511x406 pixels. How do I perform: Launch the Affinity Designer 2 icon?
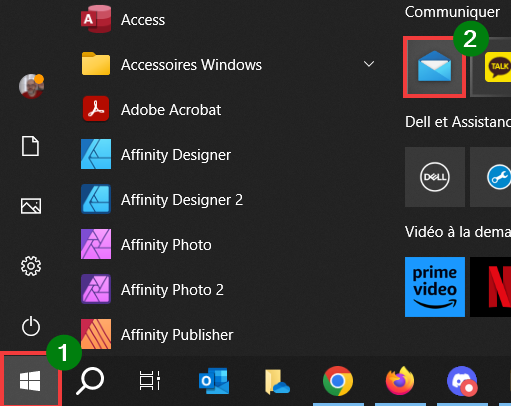tap(96, 199)
